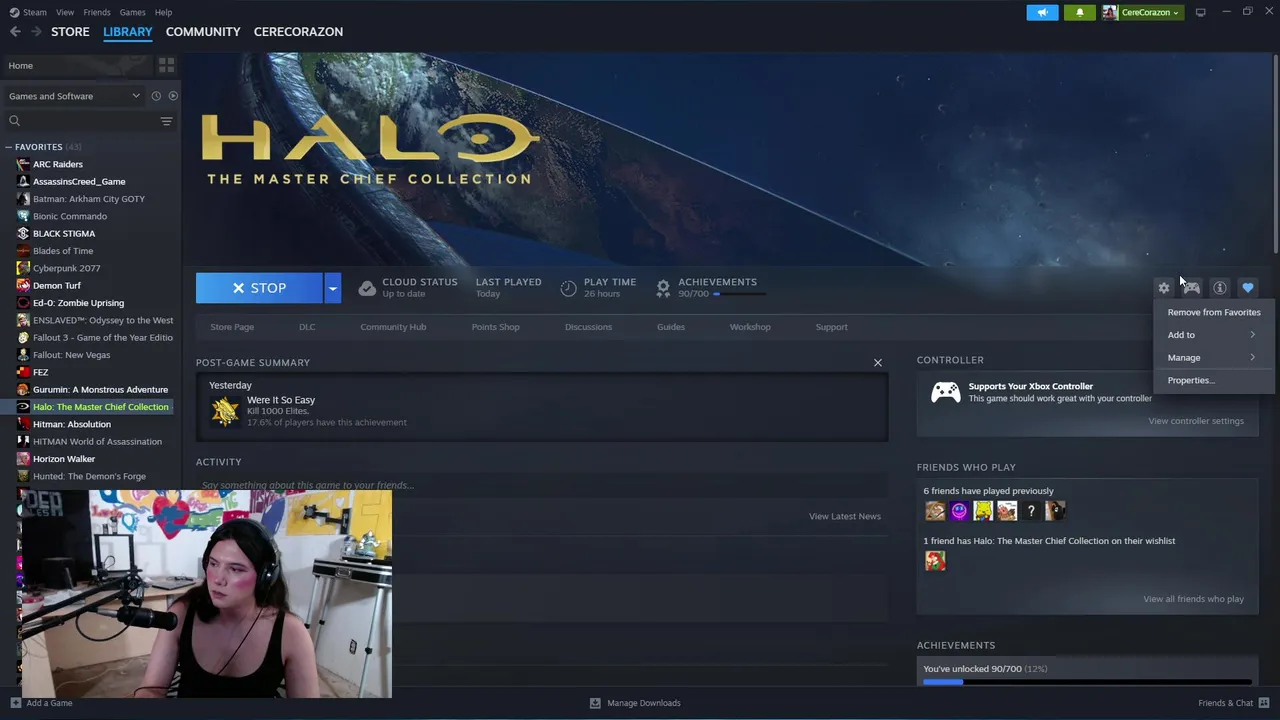The image size is (1280, 720).
Task: Click the activity post input field
Action: tap(541, 485)
